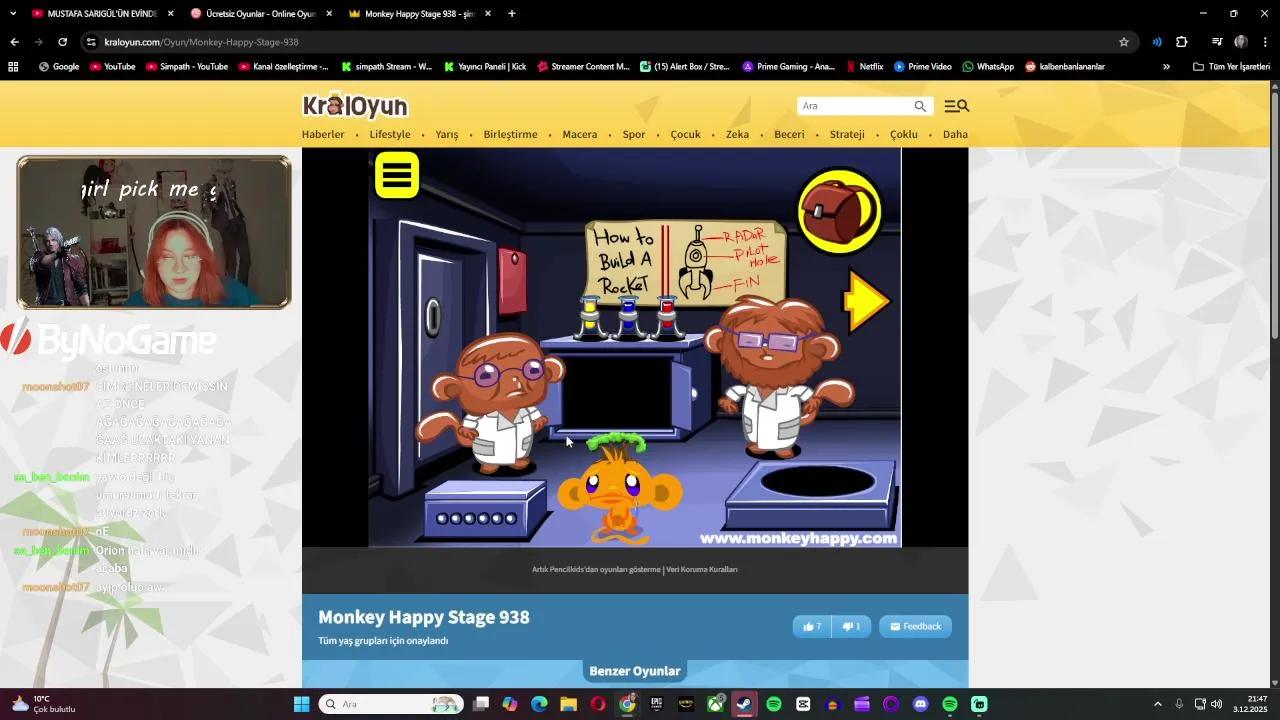Image resolution: width=1280 pixels, height=720 pixels.
Task: Open the brown backpack inventory
Action: (x=839, y=210)
